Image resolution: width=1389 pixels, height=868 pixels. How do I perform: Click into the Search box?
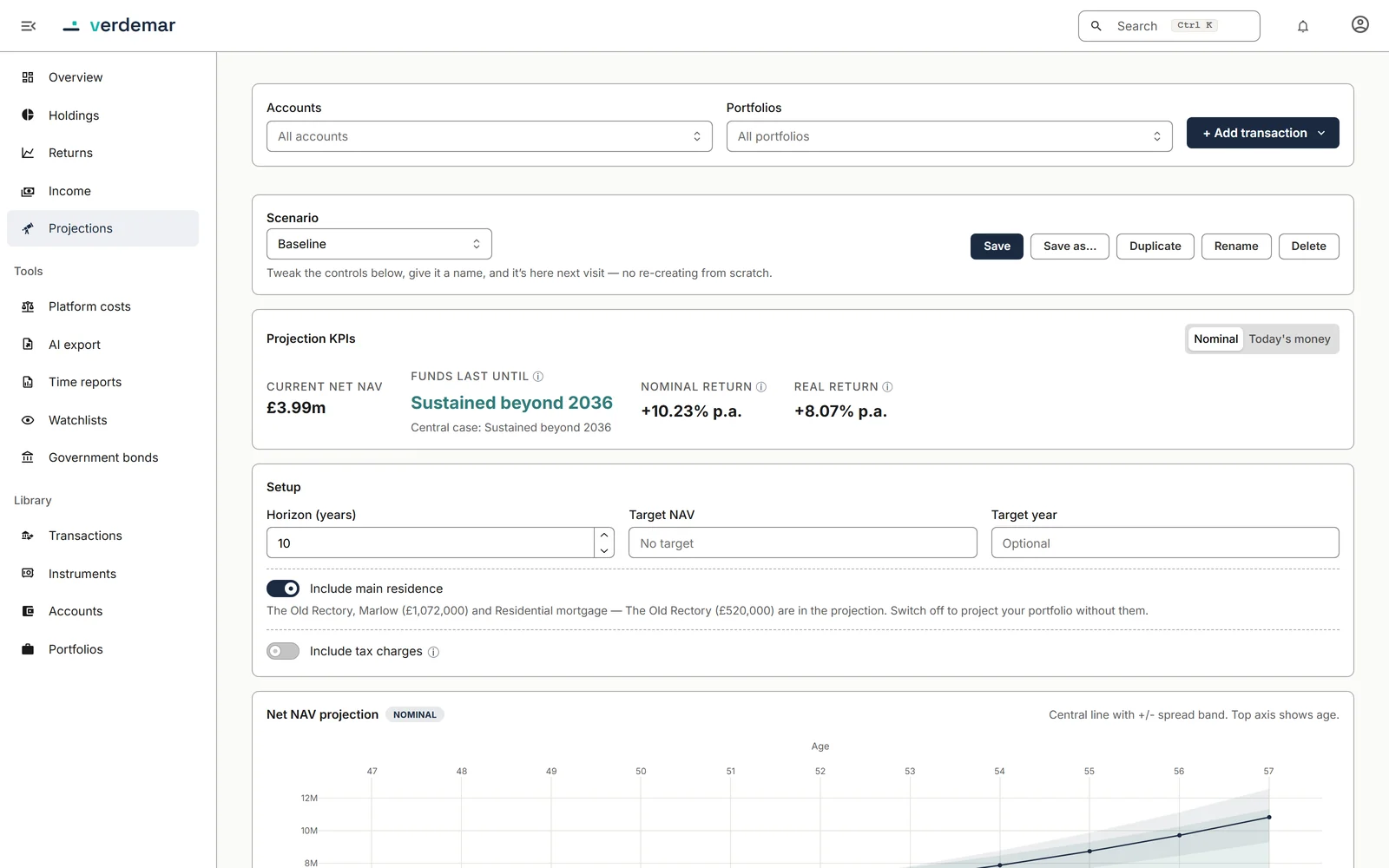1168,26
